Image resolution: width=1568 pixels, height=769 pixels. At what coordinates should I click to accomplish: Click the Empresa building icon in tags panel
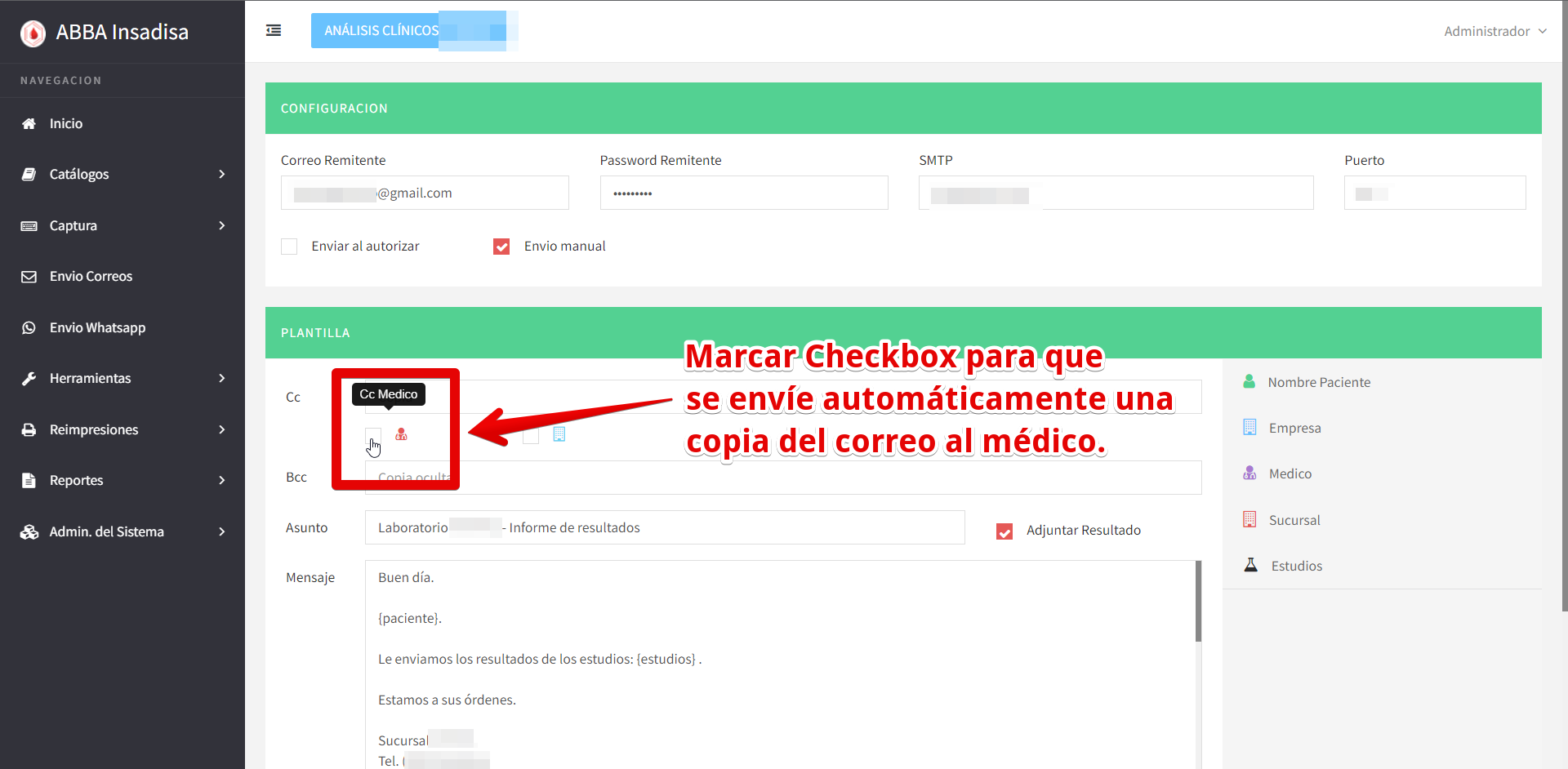point(1249,427)
